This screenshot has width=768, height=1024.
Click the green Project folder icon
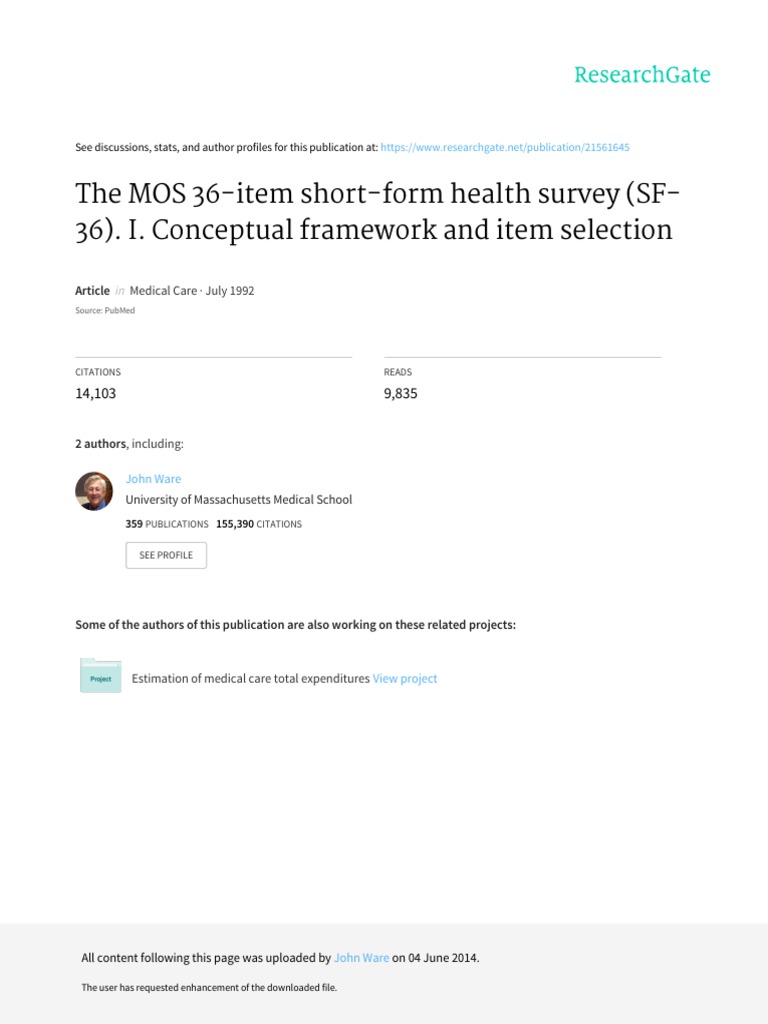coord(100,677)
